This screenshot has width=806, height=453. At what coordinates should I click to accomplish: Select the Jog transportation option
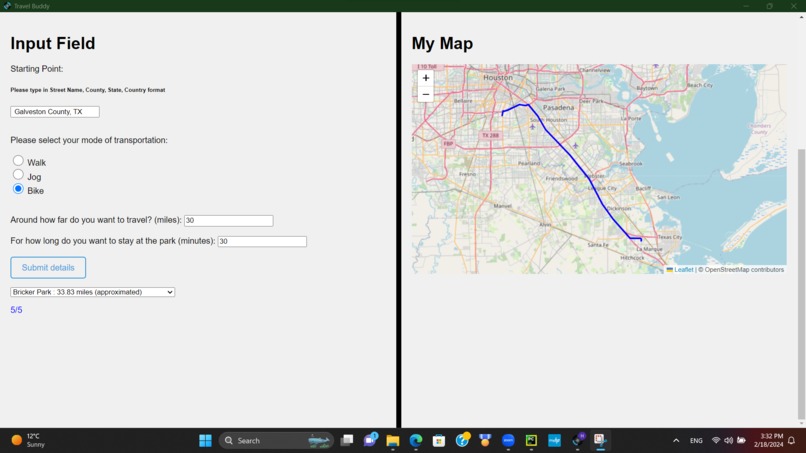click(x=19, y=175)
